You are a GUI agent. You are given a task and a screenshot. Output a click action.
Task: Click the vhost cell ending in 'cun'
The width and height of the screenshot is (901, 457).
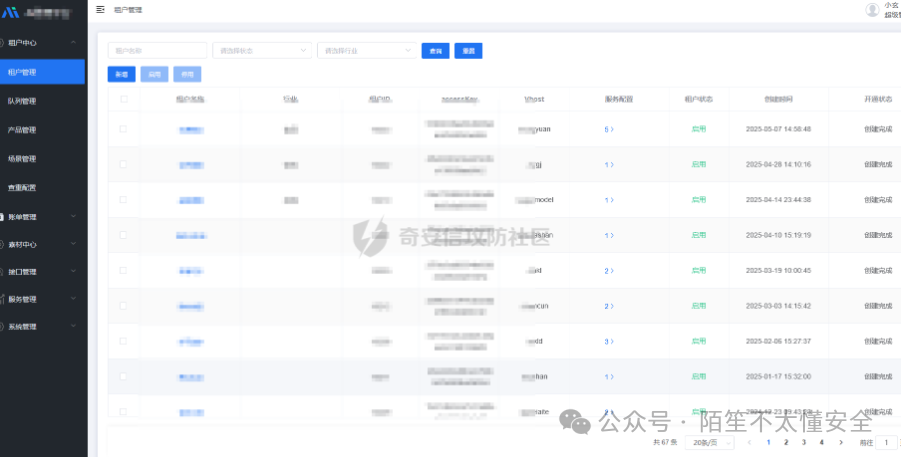(535, 306)
